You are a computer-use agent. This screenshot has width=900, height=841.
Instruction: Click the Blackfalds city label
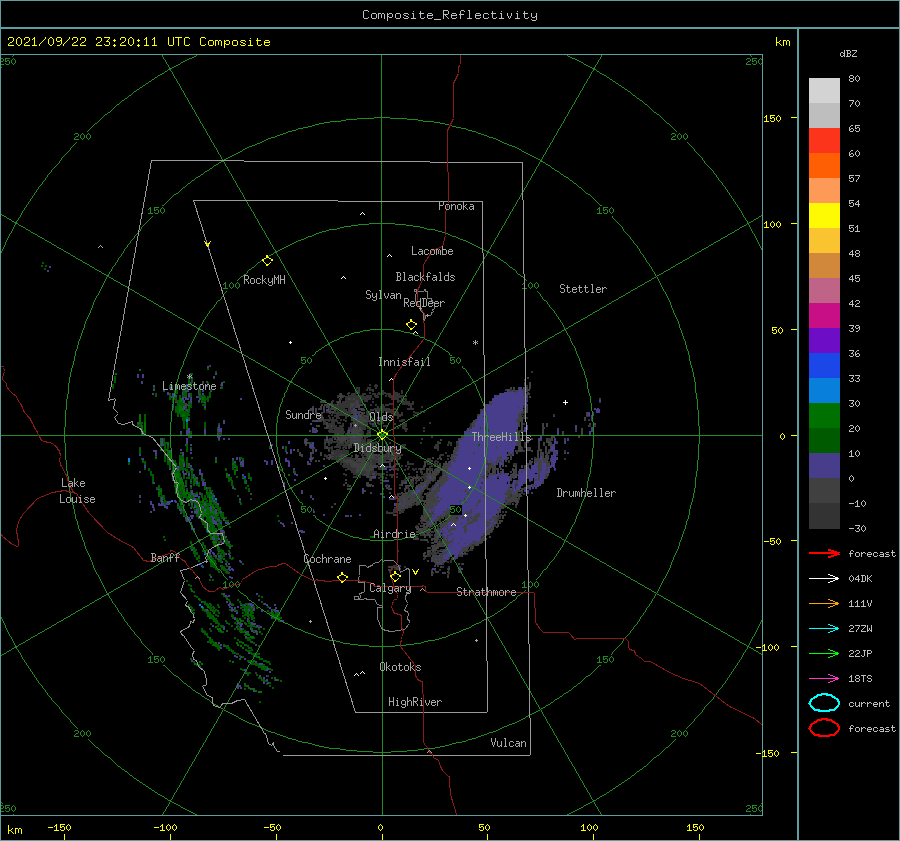coord(425,277)
